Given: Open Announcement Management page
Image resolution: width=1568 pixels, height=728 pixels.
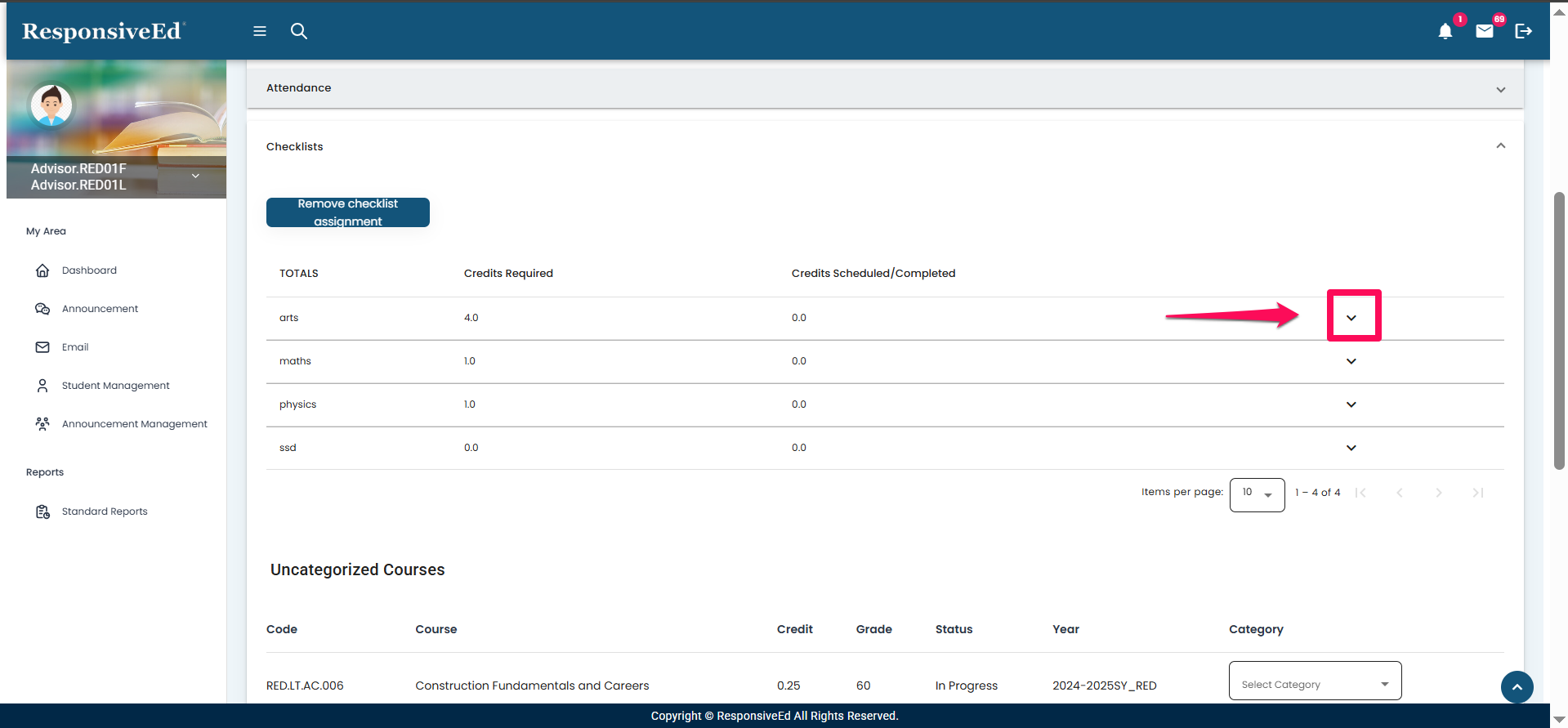Looking at the screenshot, I should 134,424.
